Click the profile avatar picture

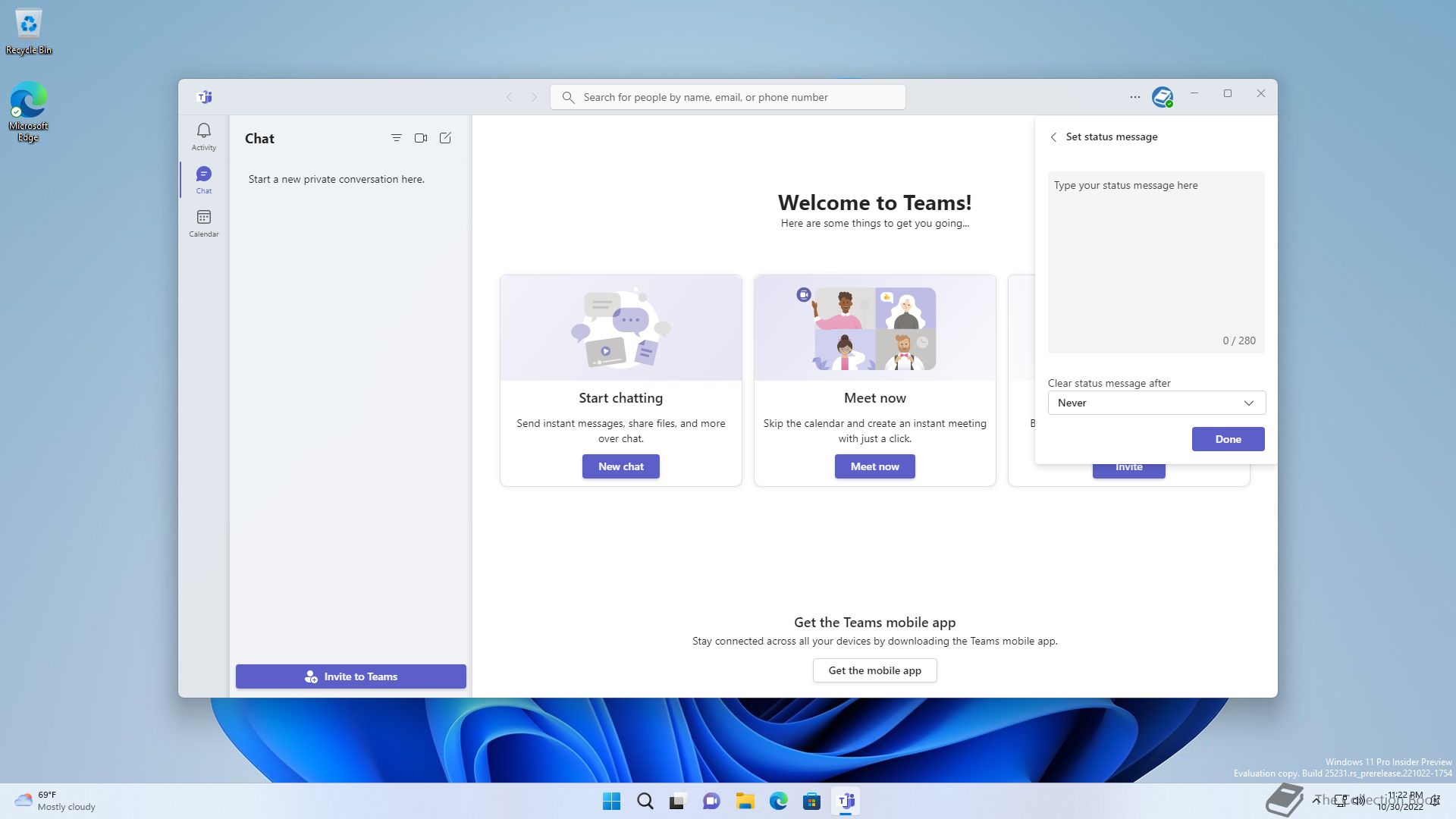click(x=1162, y=97)
